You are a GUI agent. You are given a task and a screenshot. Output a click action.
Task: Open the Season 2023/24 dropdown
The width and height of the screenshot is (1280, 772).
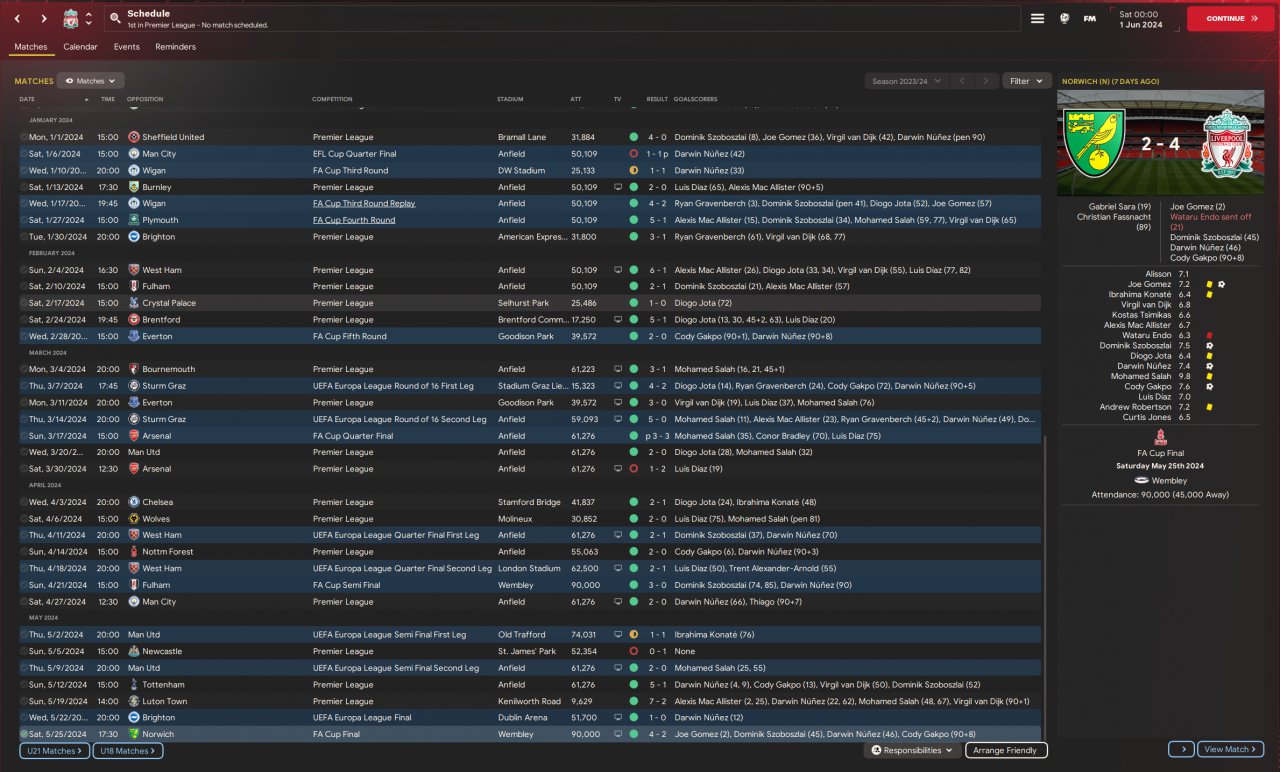[x=905, y=81]
